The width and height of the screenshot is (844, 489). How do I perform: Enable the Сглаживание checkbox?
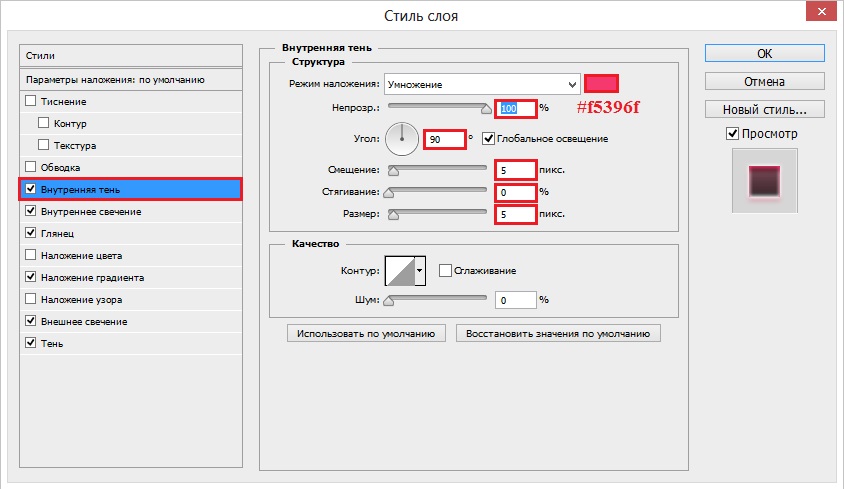pos(445,270)
